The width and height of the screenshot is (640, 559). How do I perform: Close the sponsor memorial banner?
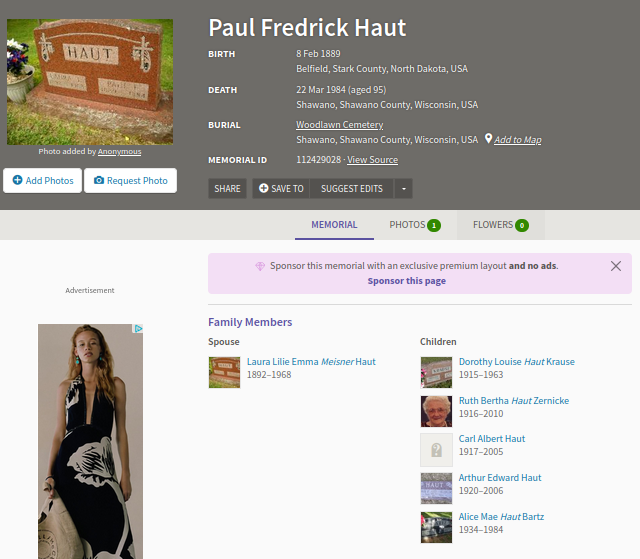click(616, 266)
